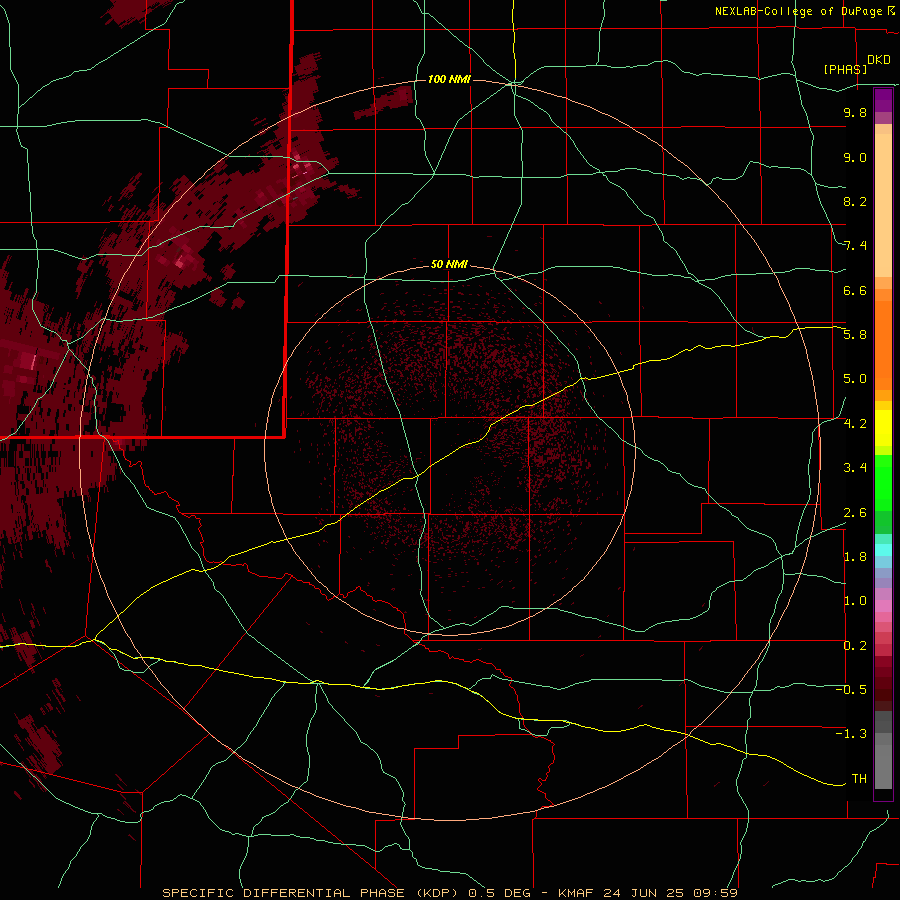Click the -1.3 value on the color scale
Screen dimensions: 900x900
[851, 734]
